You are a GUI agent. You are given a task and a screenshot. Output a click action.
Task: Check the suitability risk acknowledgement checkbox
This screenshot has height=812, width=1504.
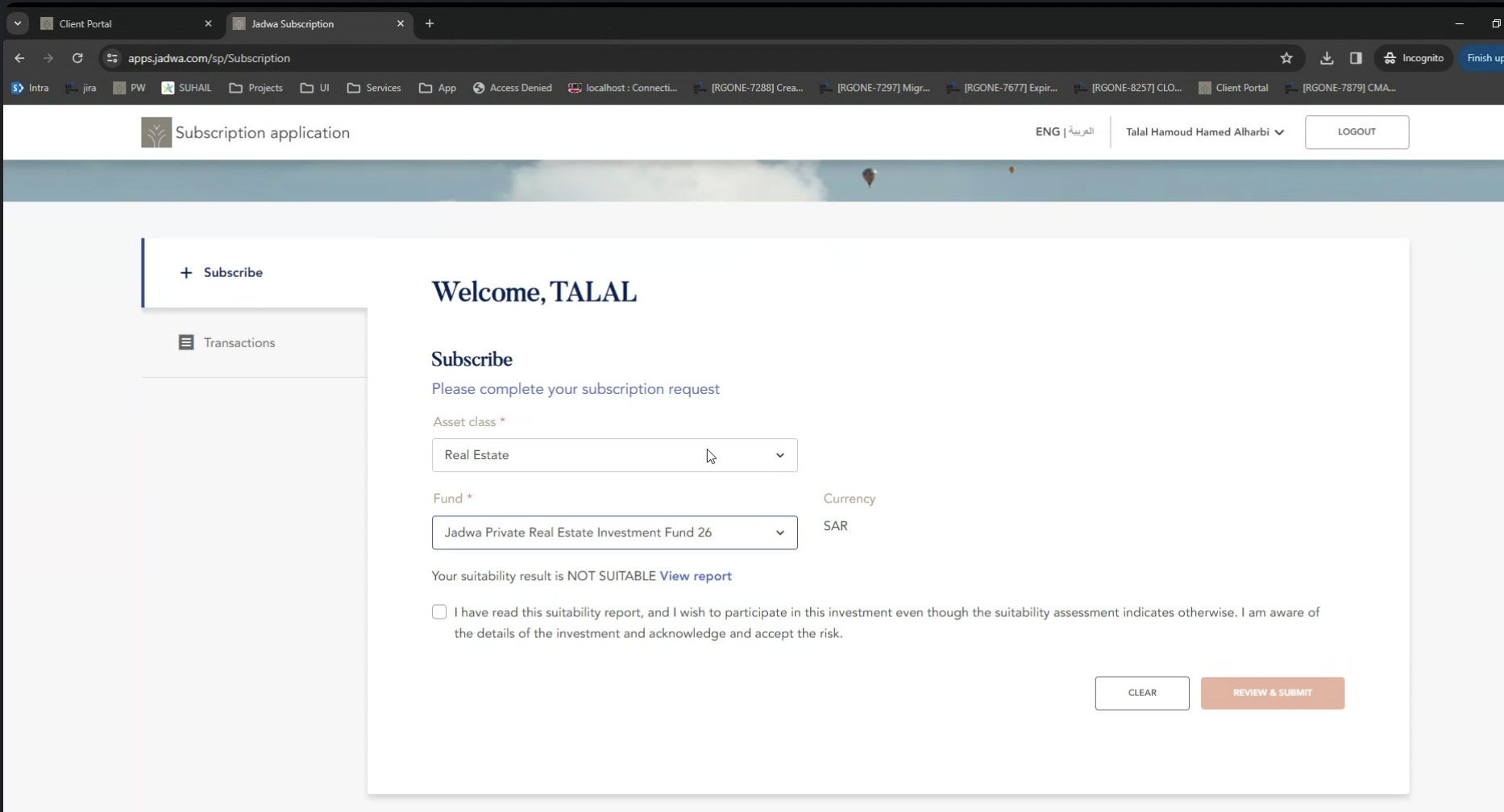(x=439, y=612)
